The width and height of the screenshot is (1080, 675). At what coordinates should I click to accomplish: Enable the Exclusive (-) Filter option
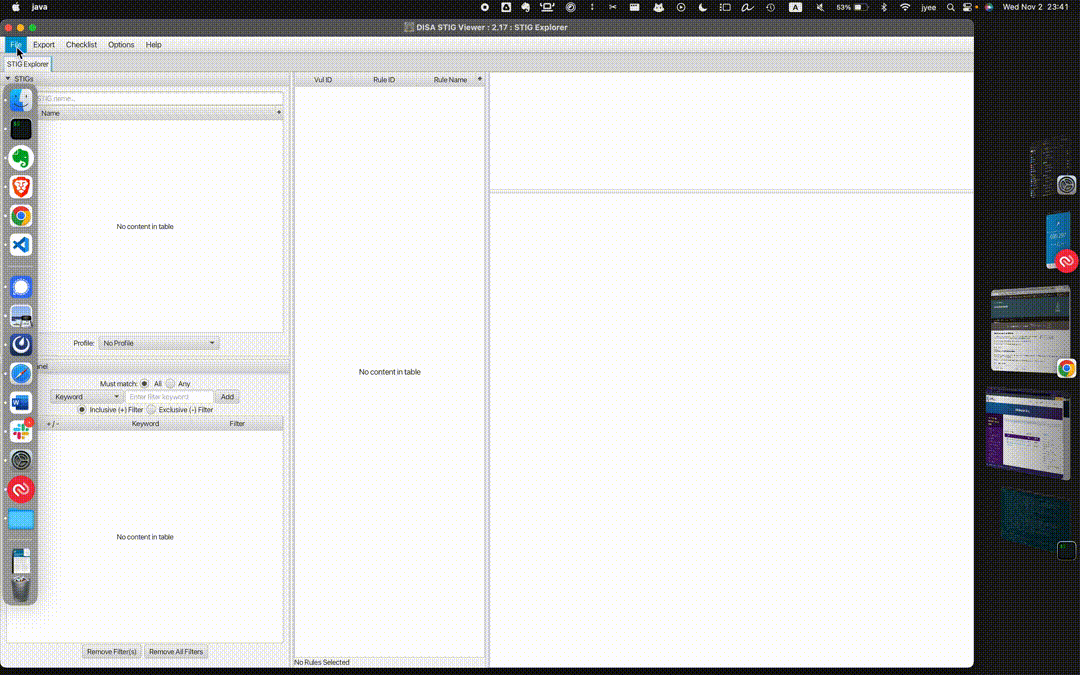pos(152,409)
